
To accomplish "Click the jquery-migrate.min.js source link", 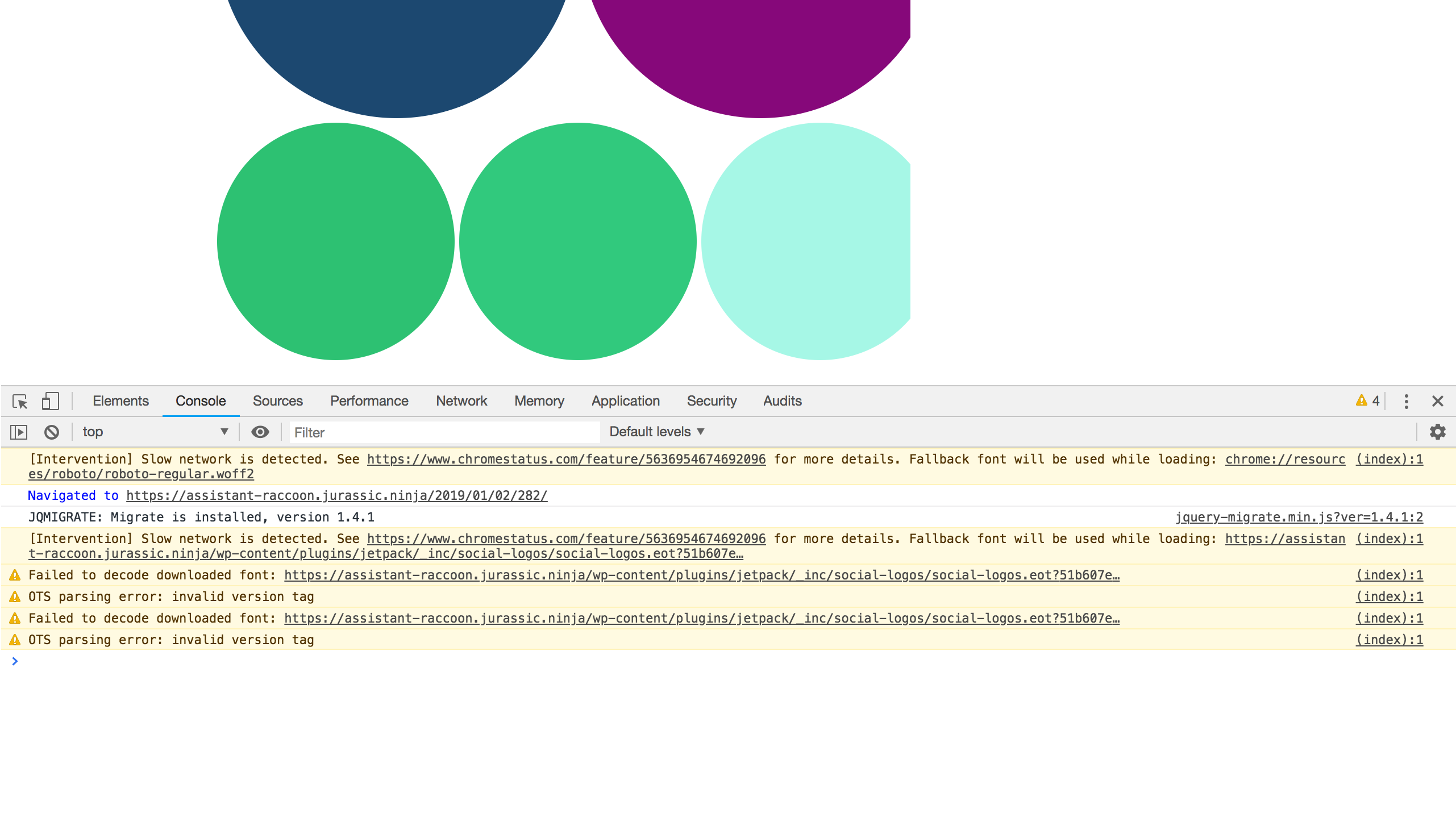I will (x=1298, y=517).
